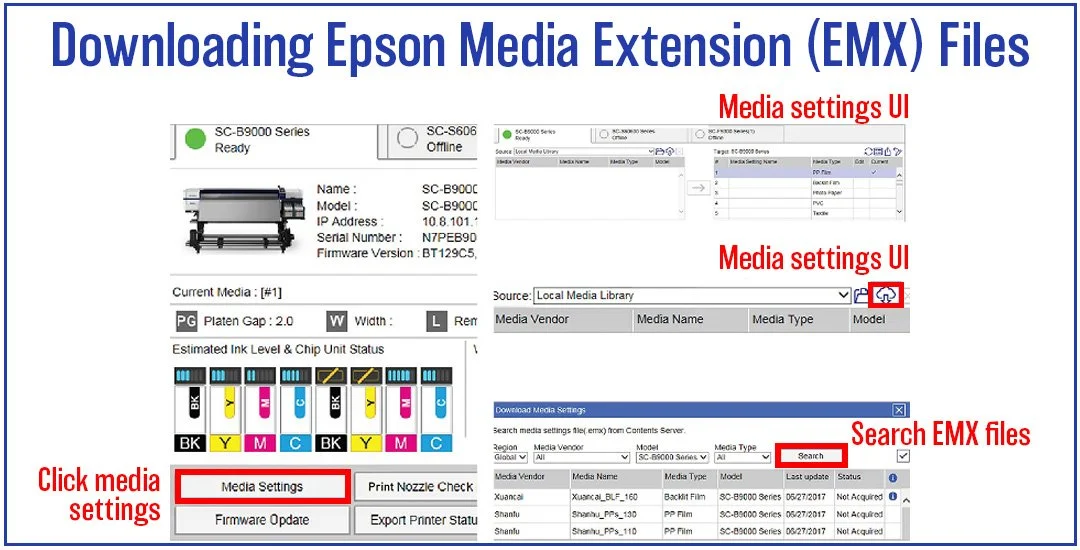This screenshot has width=1080, height=550.
Task: Click the tag icon above the Target list
Action: click(x=897, y=151)
